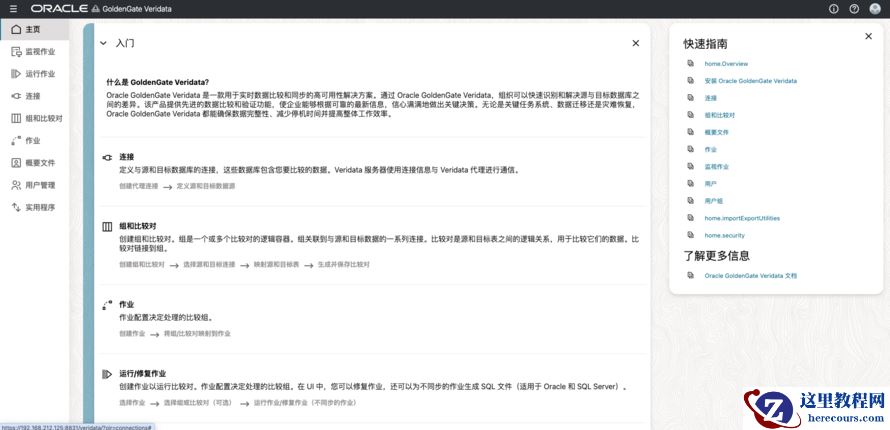Image resolution: width=890 pixels, height=430 pixels.
Task: Click the 实用程序 arrows icon in sidebar
Action: pos(16,207)
